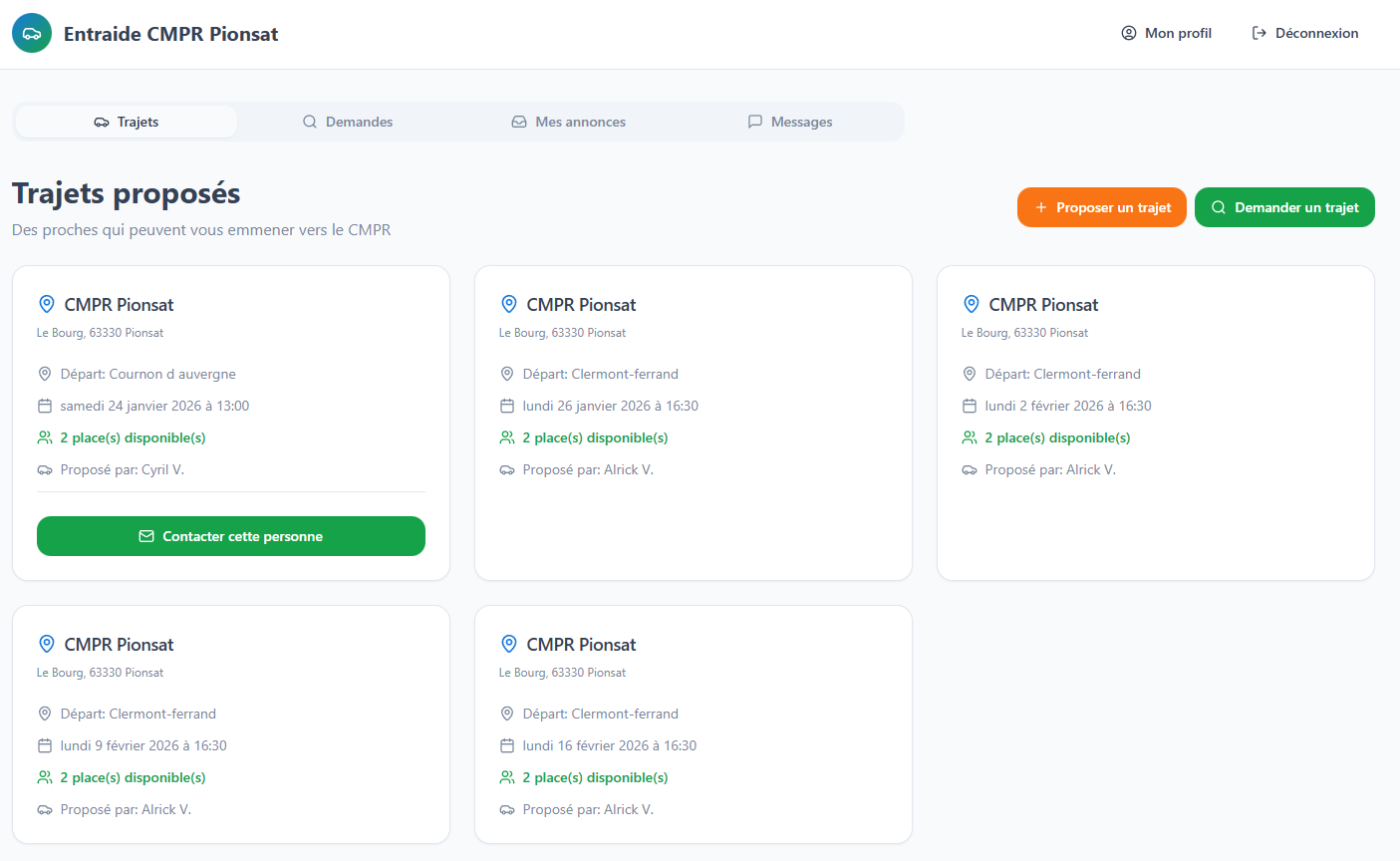This screenshot has height=861, width=1400.
Task: Open the lundi 2 février 2026 trip card
Action: click(1155, 423)
